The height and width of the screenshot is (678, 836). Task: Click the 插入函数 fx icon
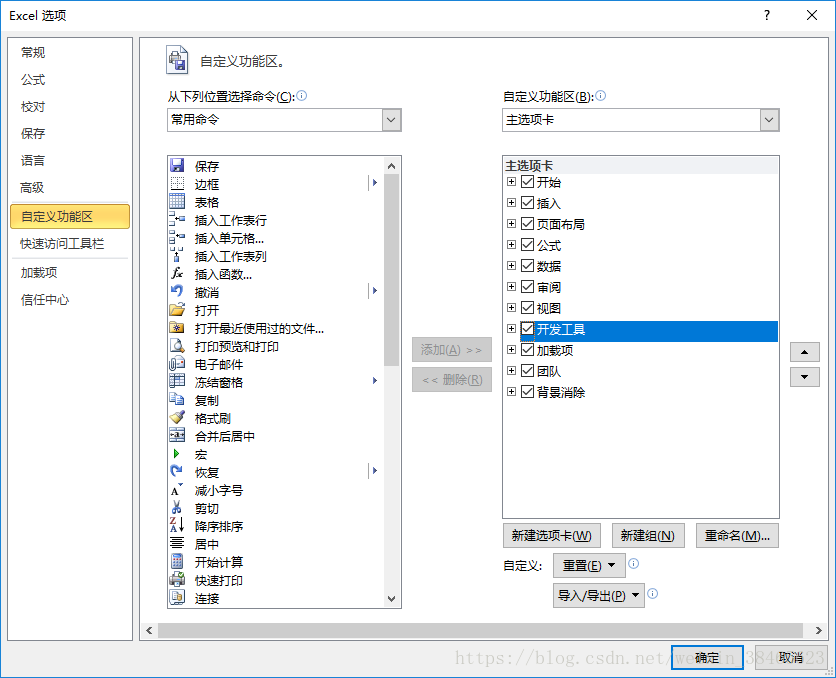[177, 273]
